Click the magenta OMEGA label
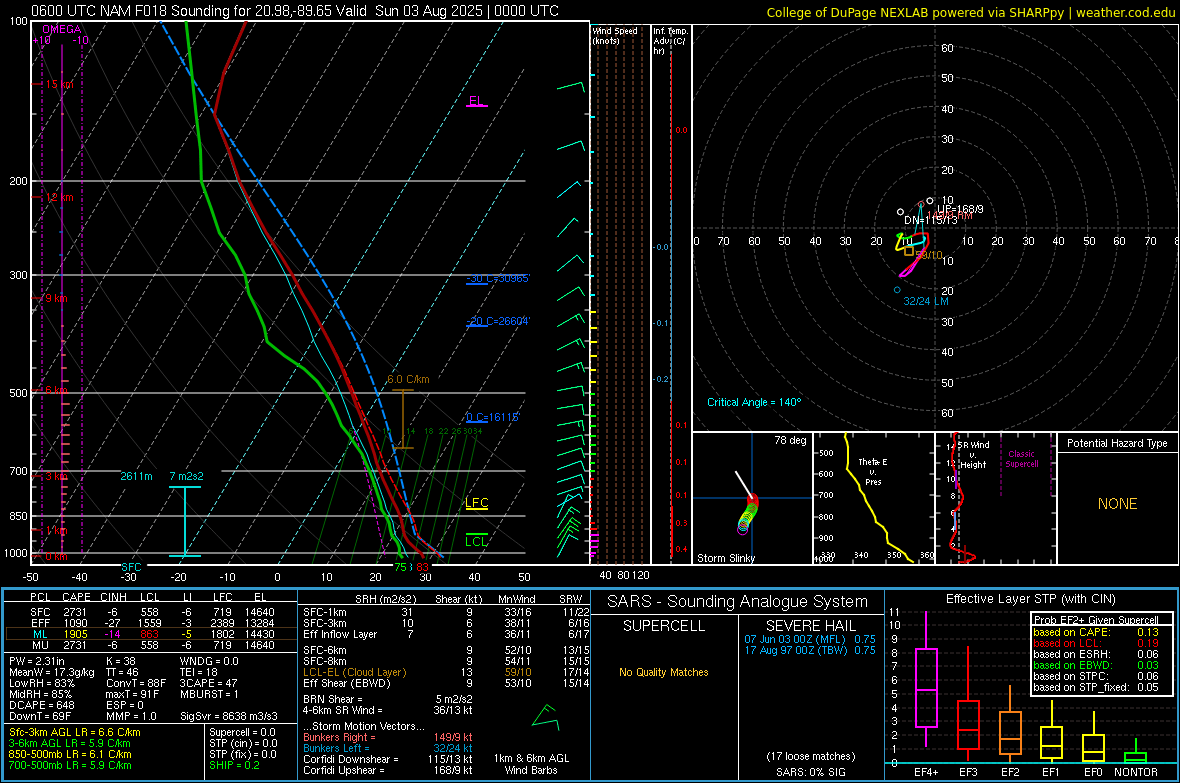The height and width of the screenshot is (783, 1180). pyautogui.click(x=62, y=29)
